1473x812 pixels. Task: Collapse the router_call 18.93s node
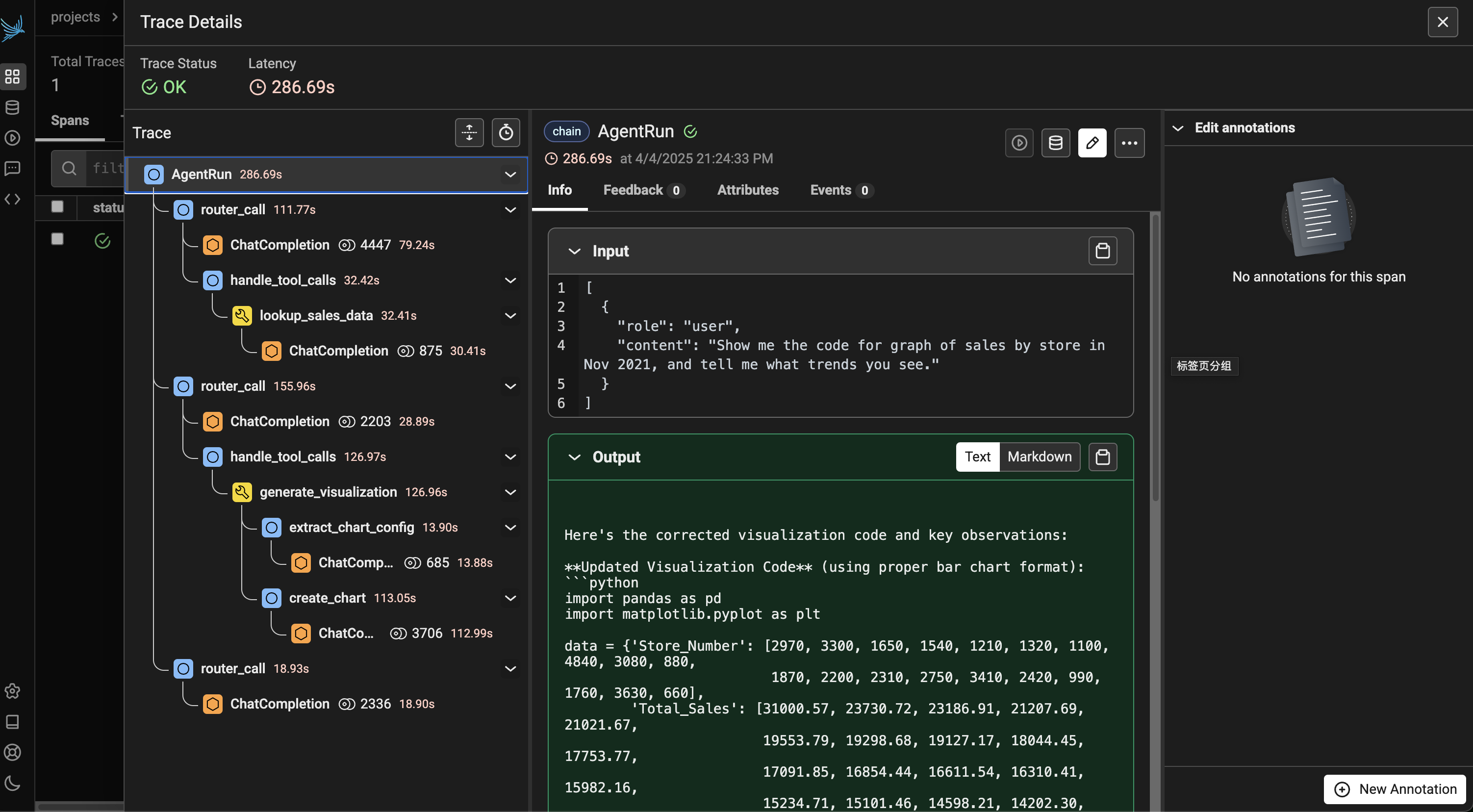coord(510,669)
